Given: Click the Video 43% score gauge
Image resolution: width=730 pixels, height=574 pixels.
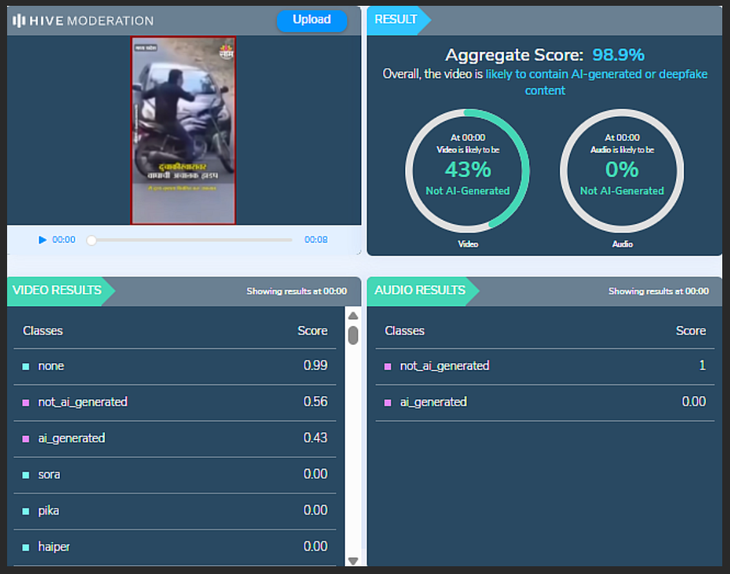Looking at the screenshot, I should point(468,170).
